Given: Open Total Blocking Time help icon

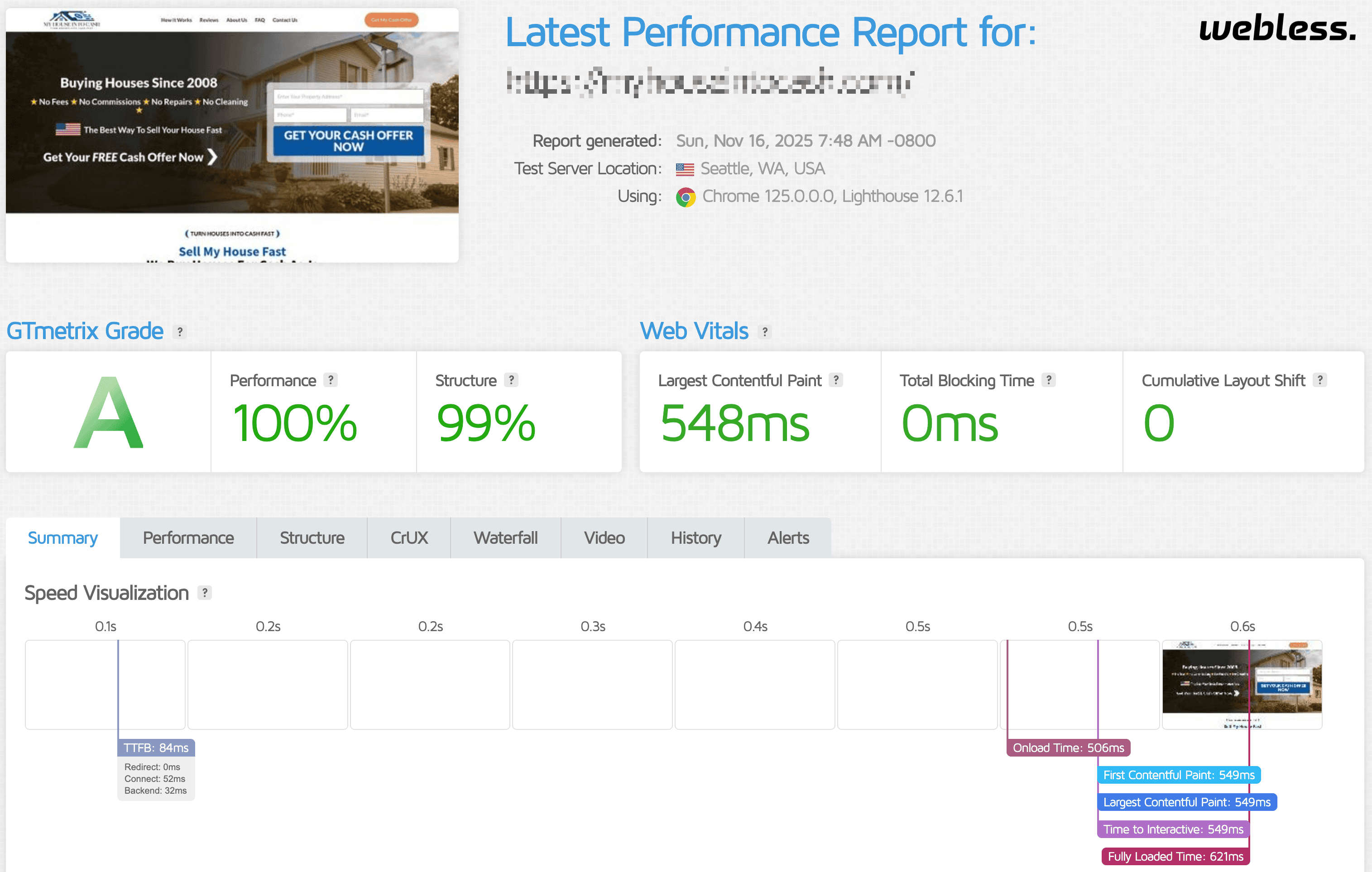Looking at the screenshot, I should tap(1048, 380).
